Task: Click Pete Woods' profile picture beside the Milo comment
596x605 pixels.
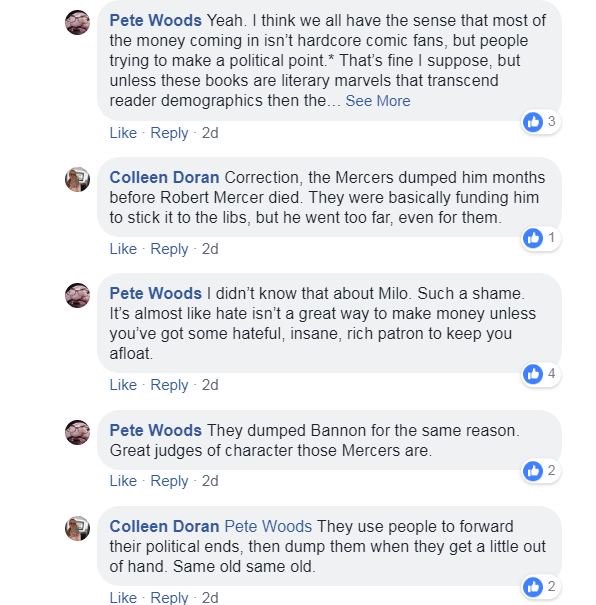Action: [78, 296]
